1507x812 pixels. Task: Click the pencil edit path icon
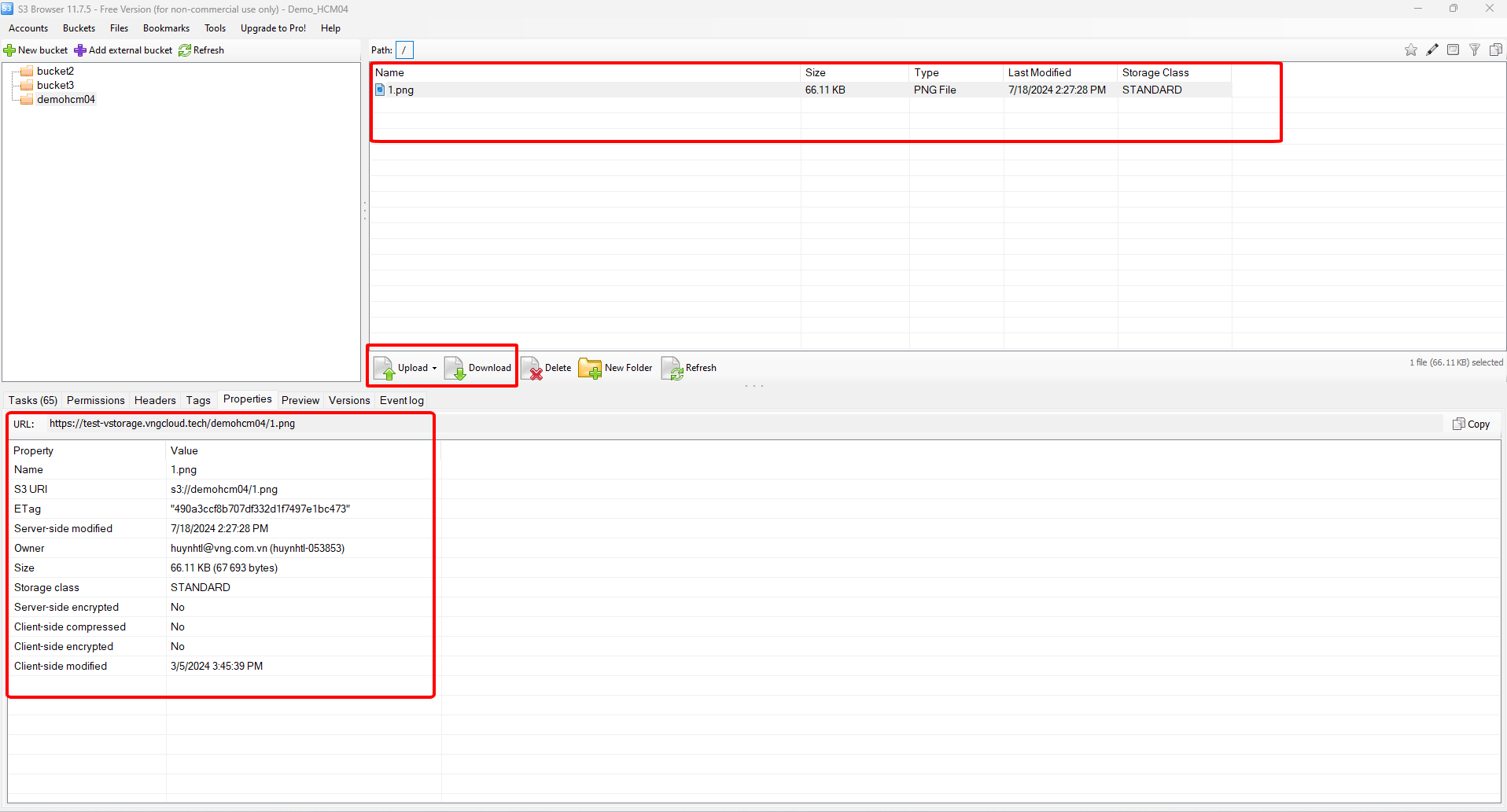pyautogui.click(x=1432, y=50)
